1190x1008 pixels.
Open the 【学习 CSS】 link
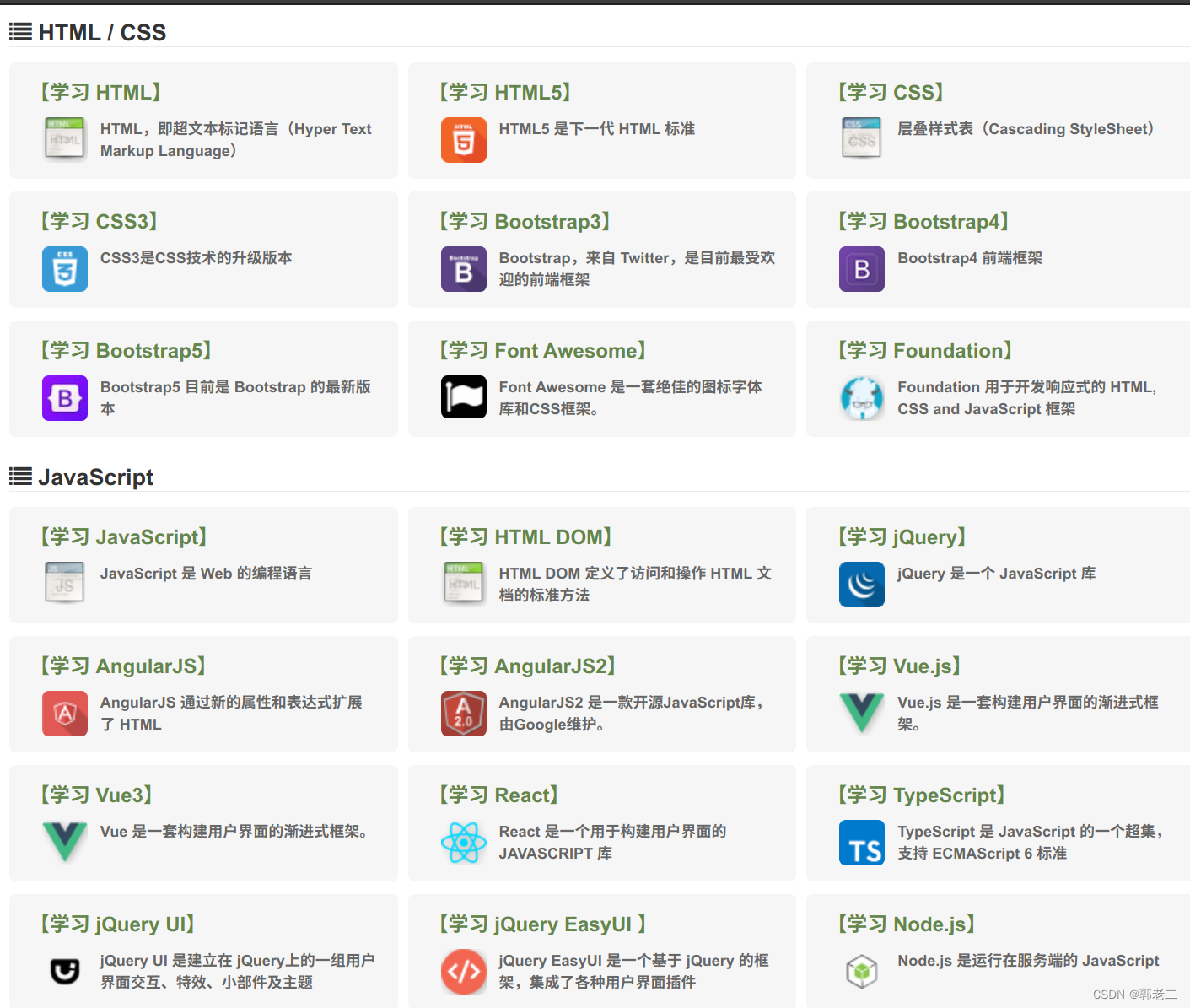tap(891, 92)
